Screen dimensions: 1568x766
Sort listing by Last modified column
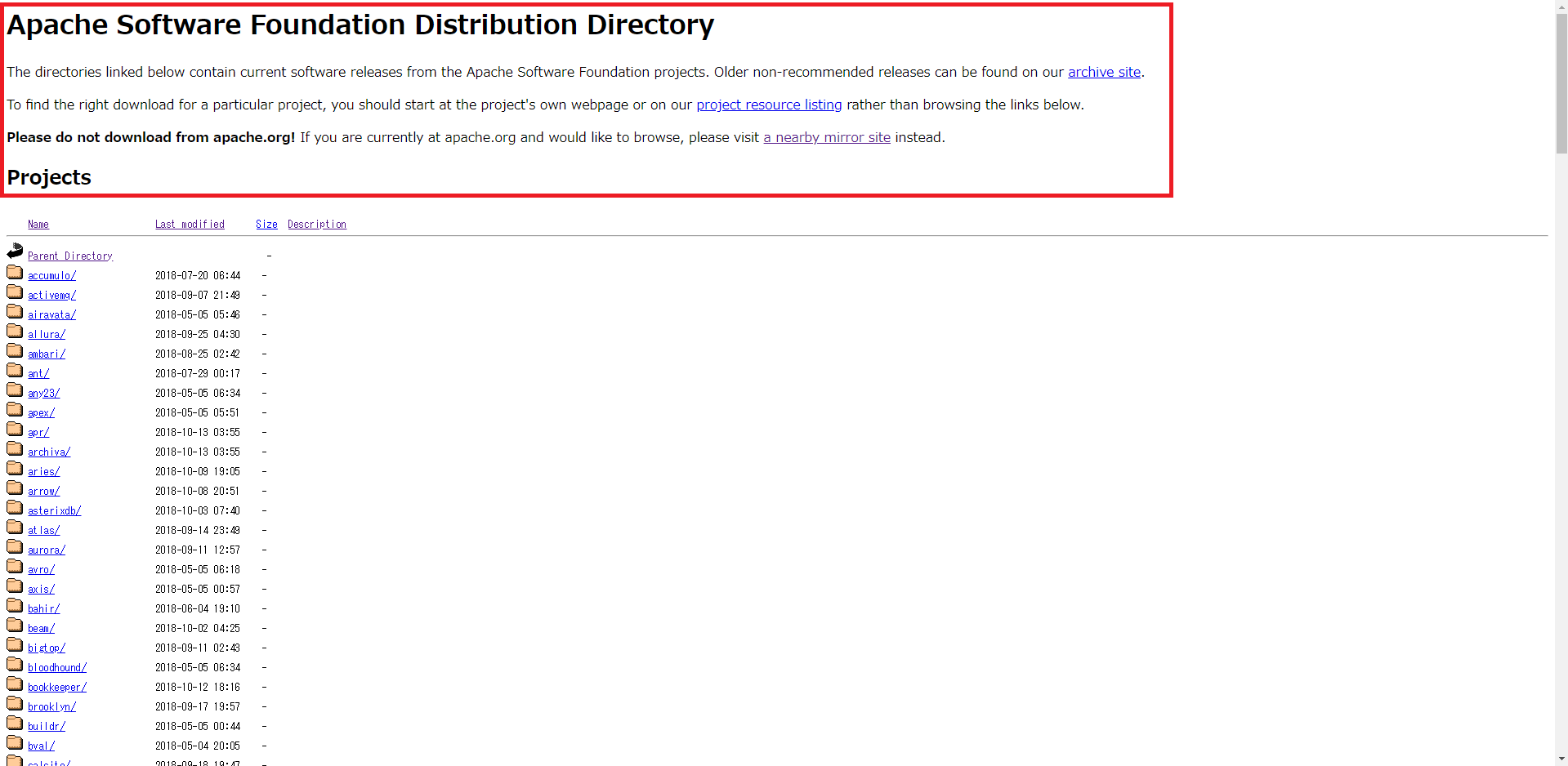(x=190, y=225)
